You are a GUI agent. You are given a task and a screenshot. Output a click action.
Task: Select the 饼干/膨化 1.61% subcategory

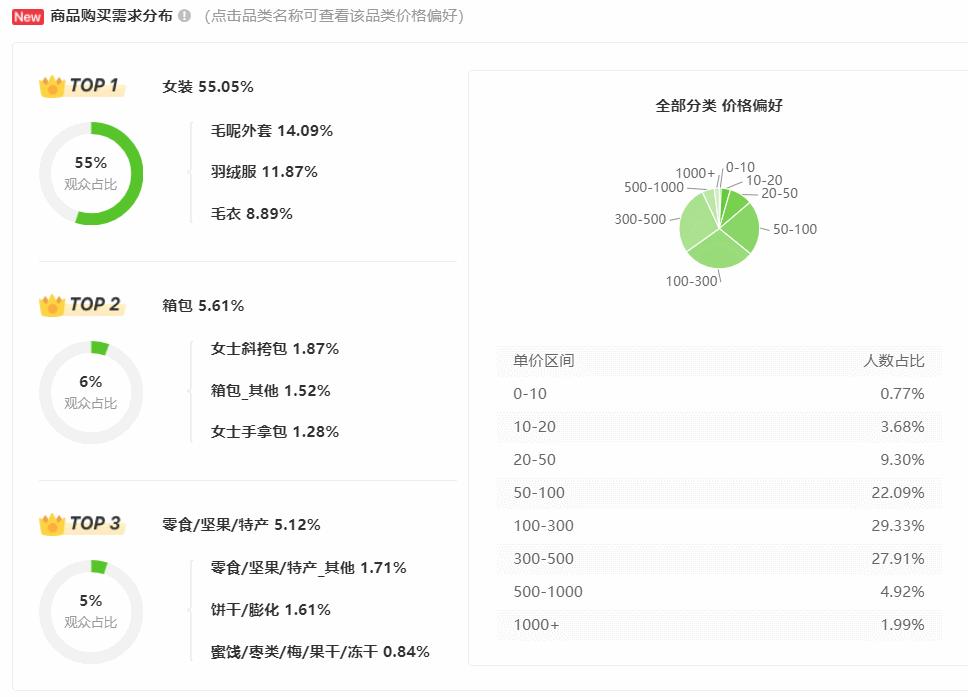point(270,610)
